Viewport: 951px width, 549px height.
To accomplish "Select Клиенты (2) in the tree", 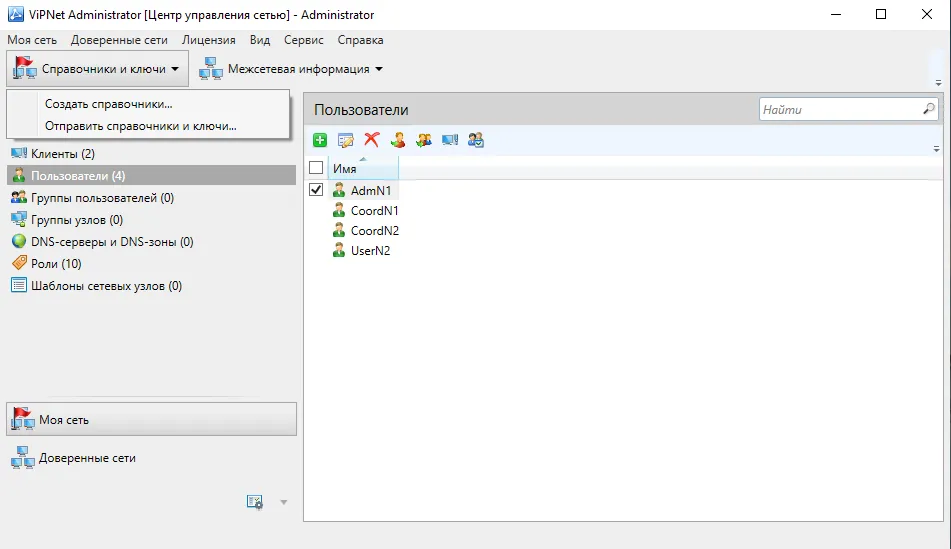I will click(152, 153).
